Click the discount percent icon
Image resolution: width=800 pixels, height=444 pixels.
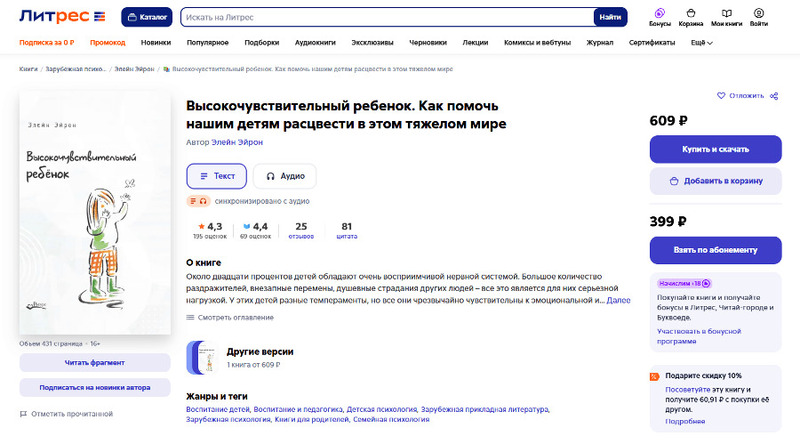click(655, 377)
